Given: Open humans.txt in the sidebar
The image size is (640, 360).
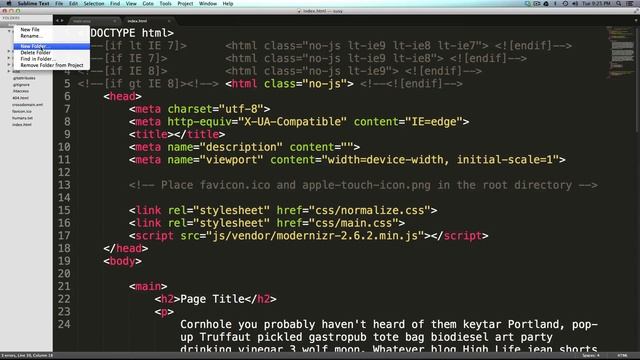Looking at the screenshot, I should [22, 118].
